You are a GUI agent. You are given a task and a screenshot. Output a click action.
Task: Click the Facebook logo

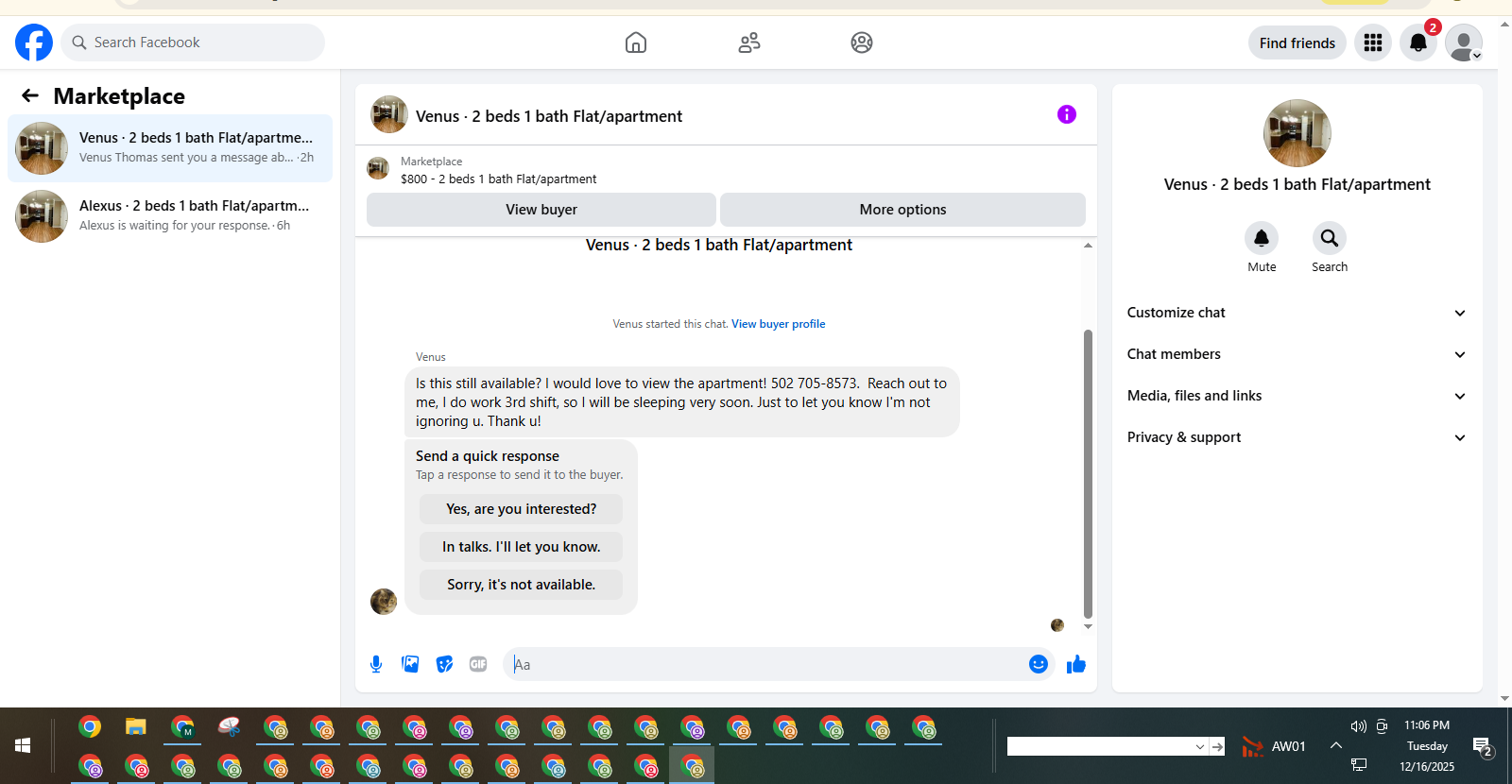click(x=34, y=43)
